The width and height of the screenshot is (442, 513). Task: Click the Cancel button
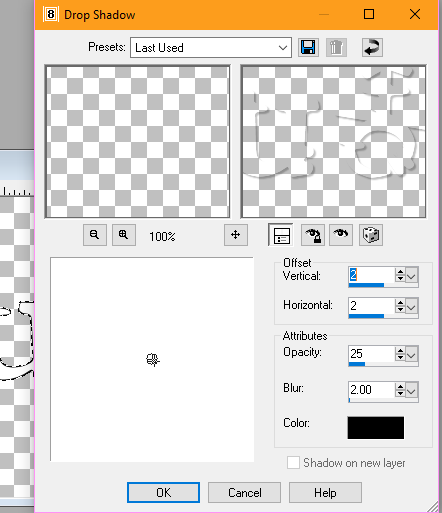pos(244,492)
